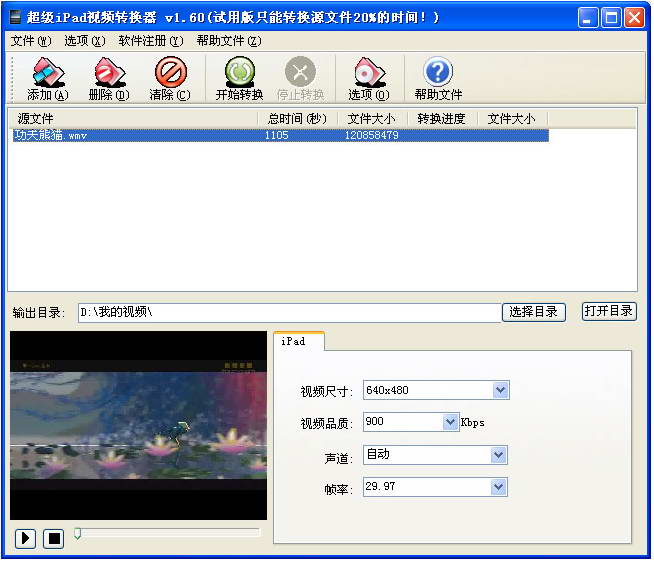Click the 1105 duration cell

coord(276,136)
